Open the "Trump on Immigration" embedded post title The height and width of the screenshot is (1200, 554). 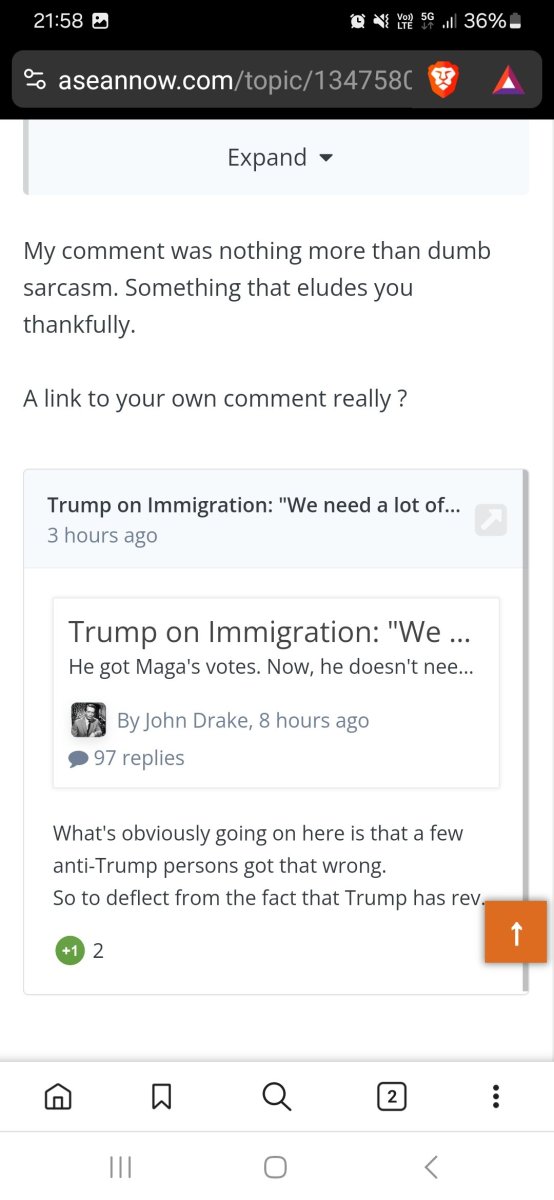pyautogui.click(x=254, y=505)
